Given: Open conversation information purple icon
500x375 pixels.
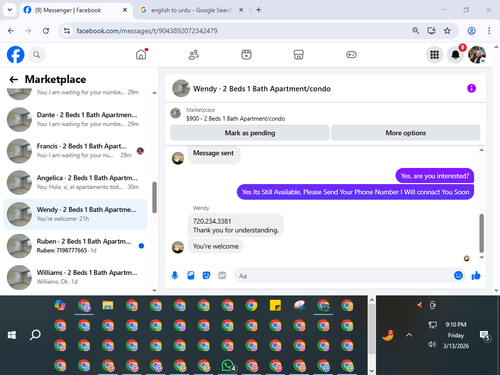Looking at the screenshot, I should coord(471,88).
